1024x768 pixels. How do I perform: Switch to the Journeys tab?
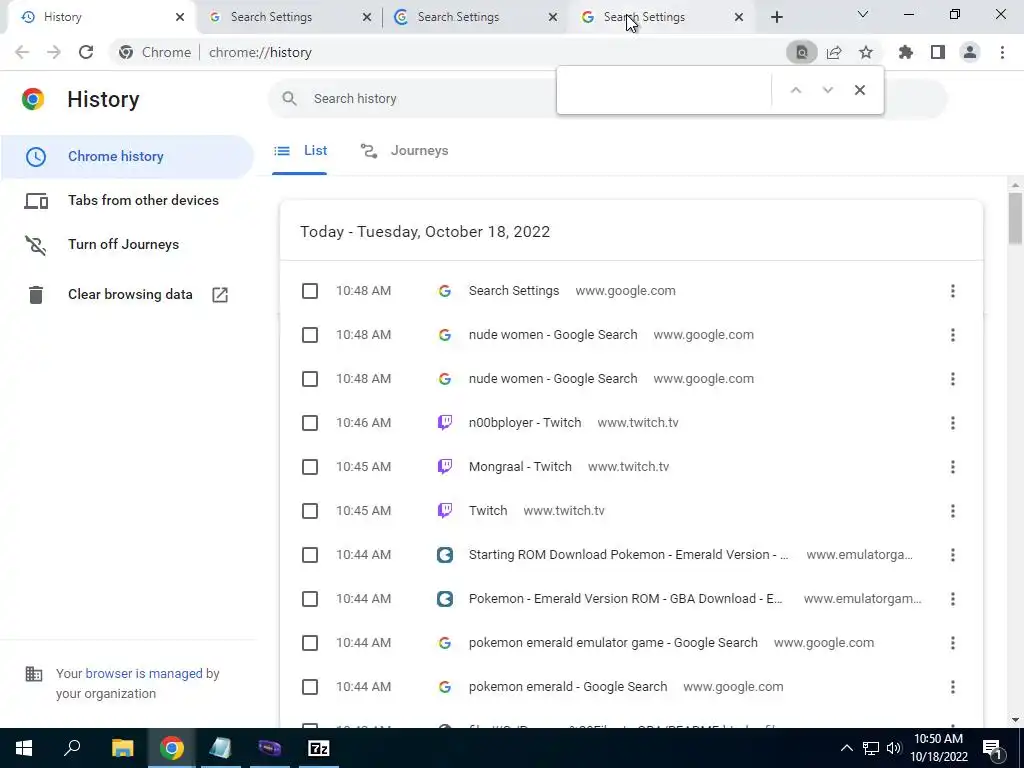pyautogui.click(x=405, y=151)
